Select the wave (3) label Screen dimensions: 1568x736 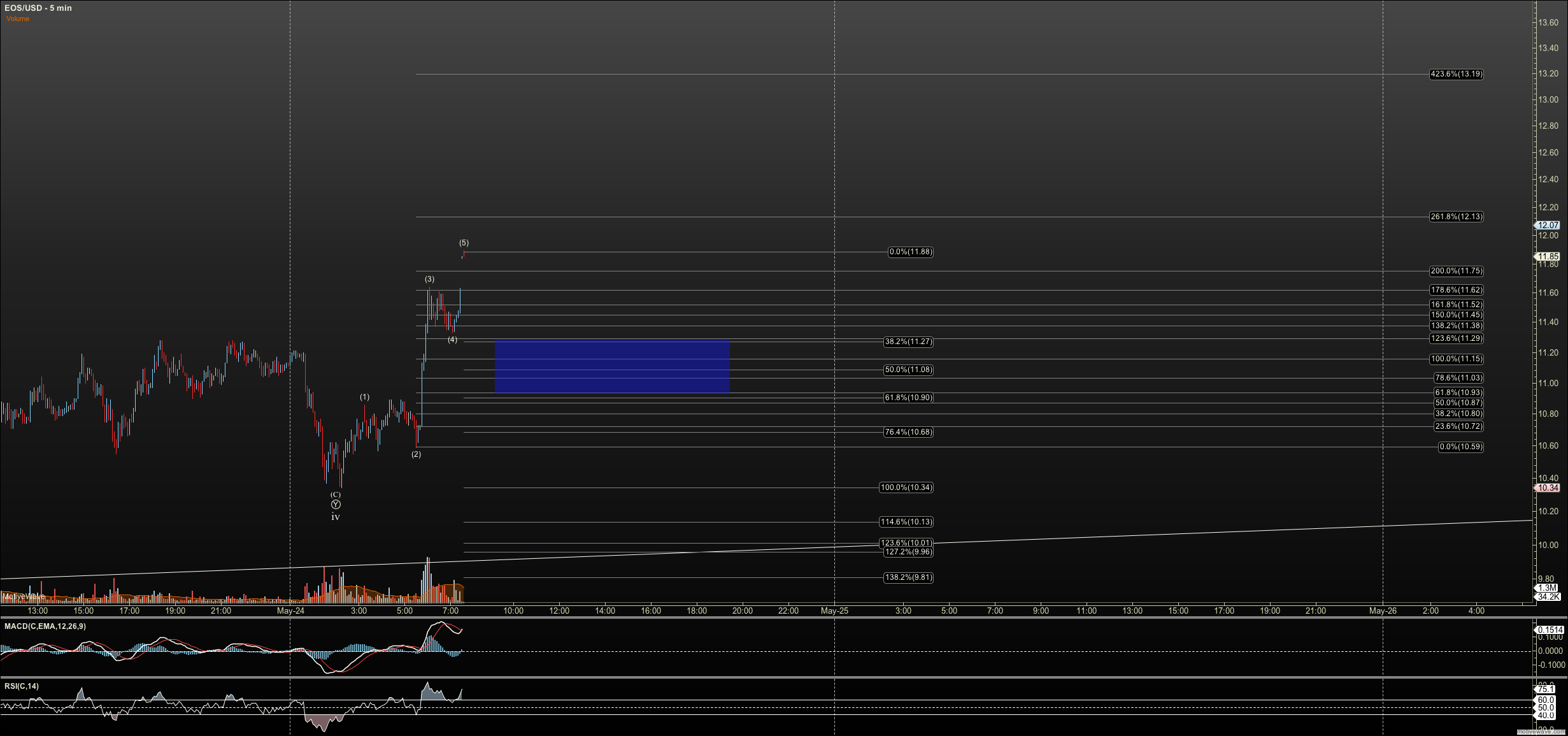pos(430,279)
